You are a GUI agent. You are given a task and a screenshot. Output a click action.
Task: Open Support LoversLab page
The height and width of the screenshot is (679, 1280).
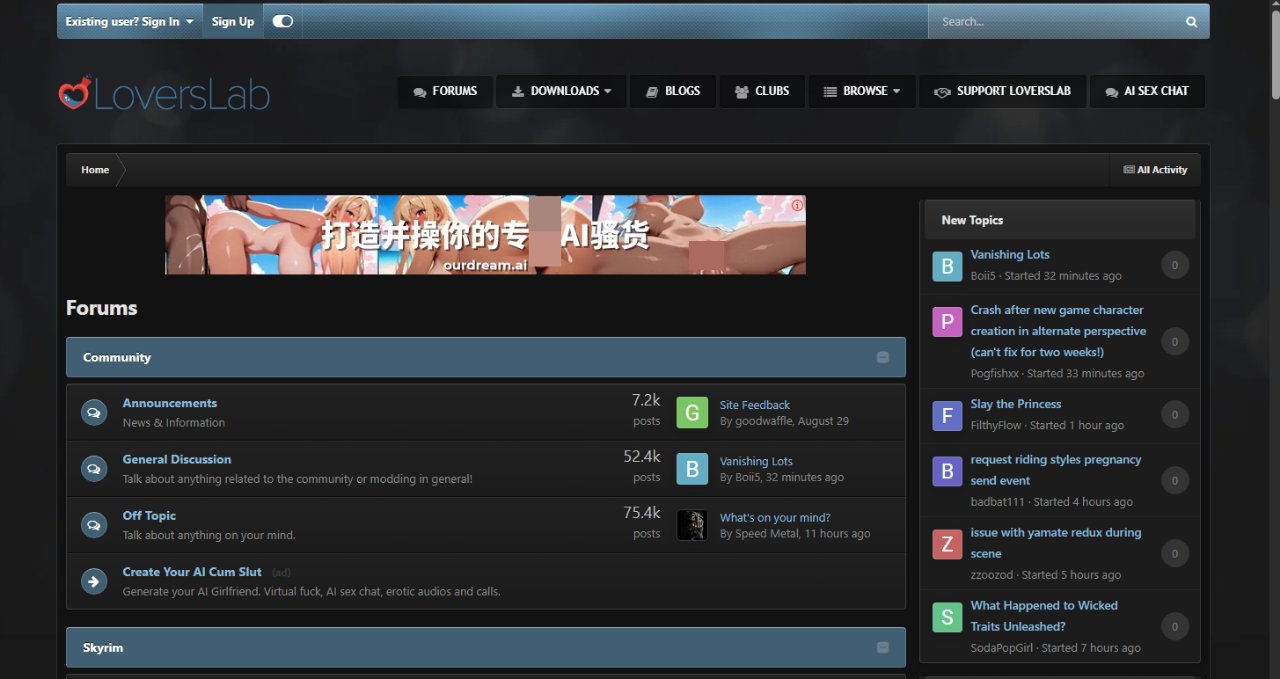[1002, 91]
